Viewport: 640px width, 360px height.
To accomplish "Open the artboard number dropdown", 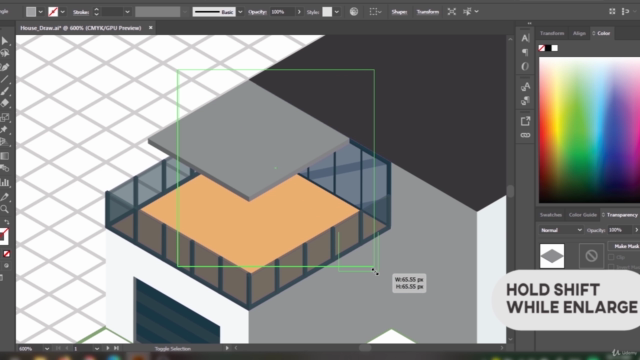I will (x=97, y=349).
